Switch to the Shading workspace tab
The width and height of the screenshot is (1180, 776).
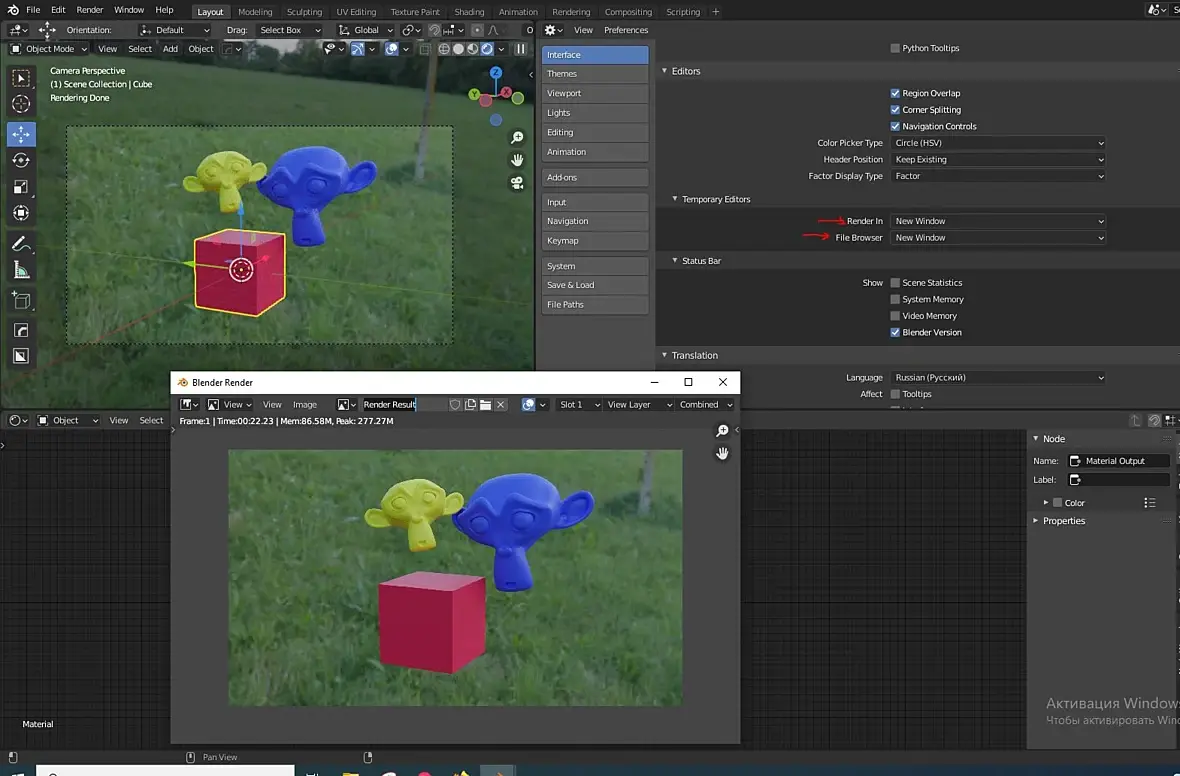point(468,12)
